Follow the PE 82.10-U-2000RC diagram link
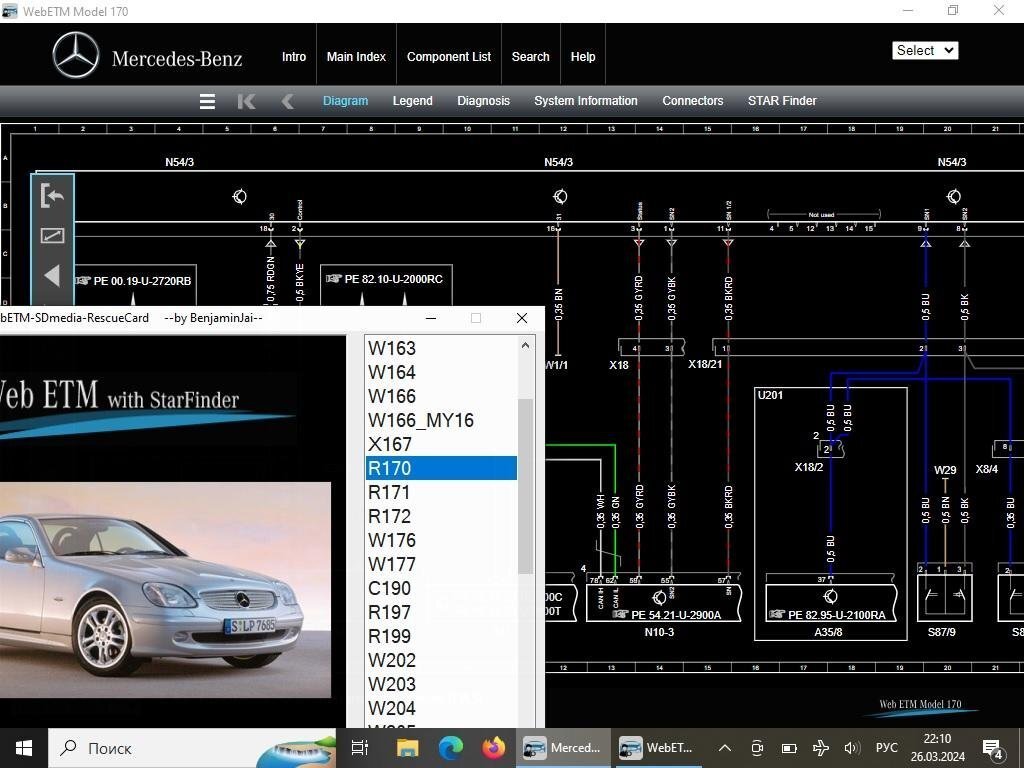The height and width of the screenshot is (768, 1024). click(392, 279)
